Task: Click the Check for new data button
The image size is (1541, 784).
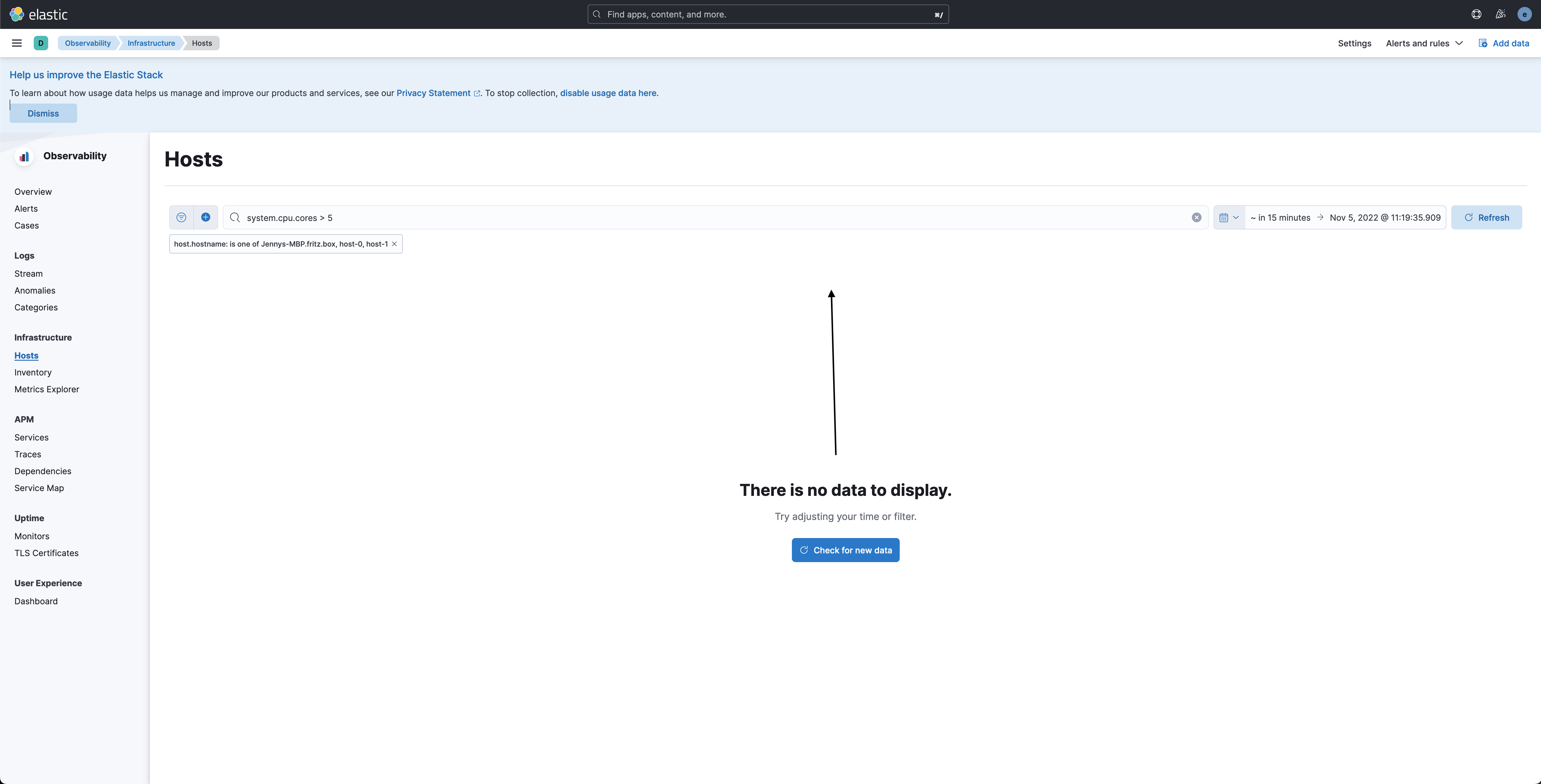Action: (845, 550)
